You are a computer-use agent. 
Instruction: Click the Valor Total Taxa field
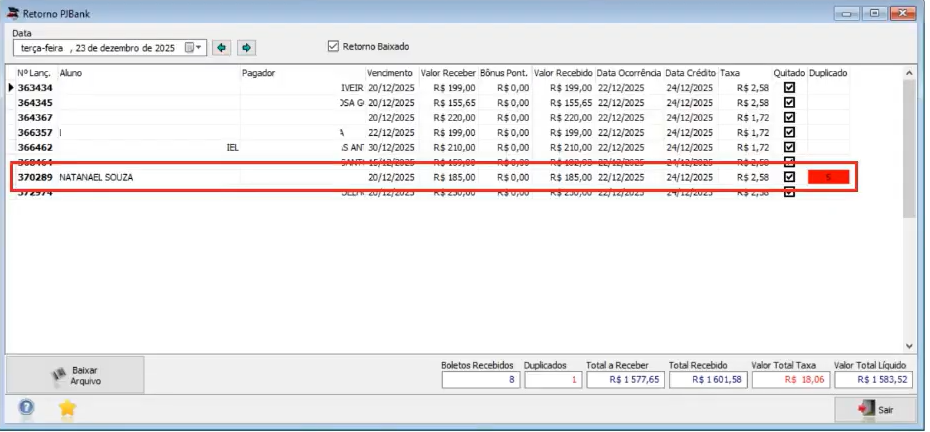[x=791, y=380]
